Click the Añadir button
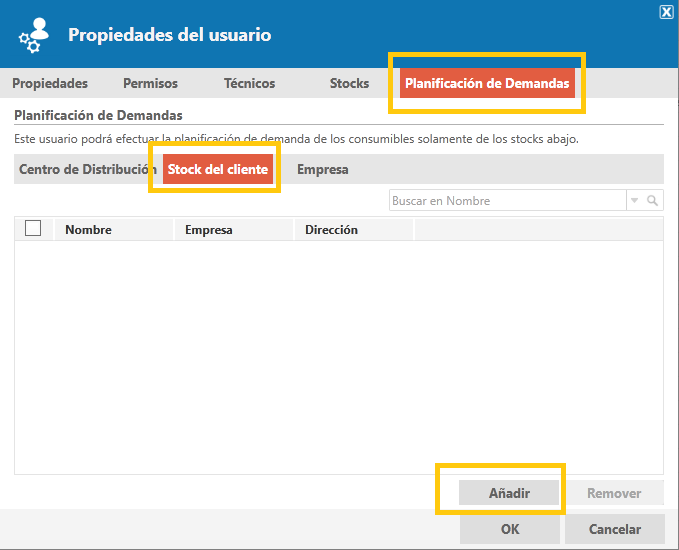 point(509,493)
